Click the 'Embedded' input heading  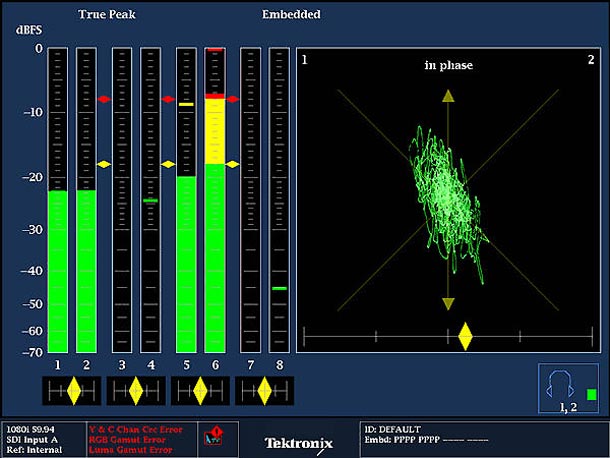[291, 14]
